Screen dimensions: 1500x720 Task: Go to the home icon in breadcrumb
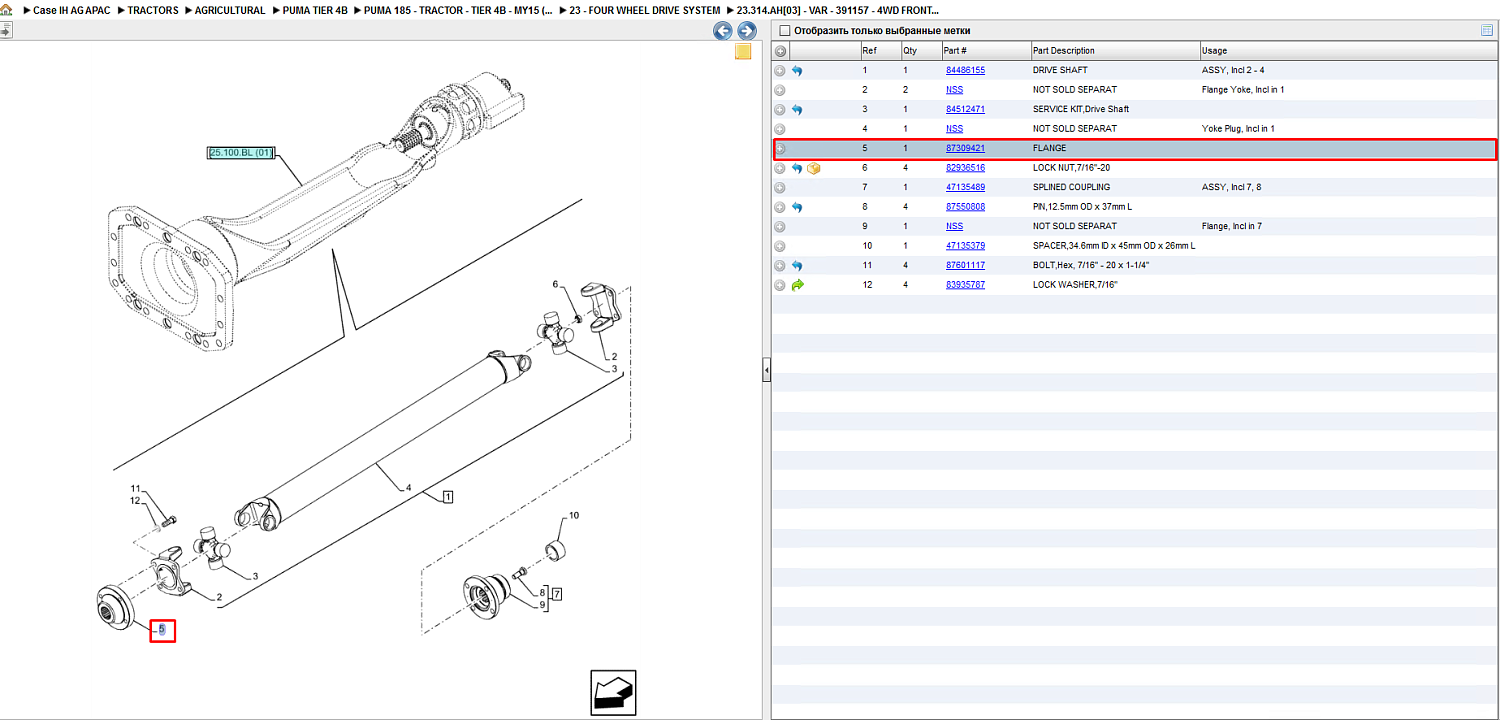click(5, 10)
